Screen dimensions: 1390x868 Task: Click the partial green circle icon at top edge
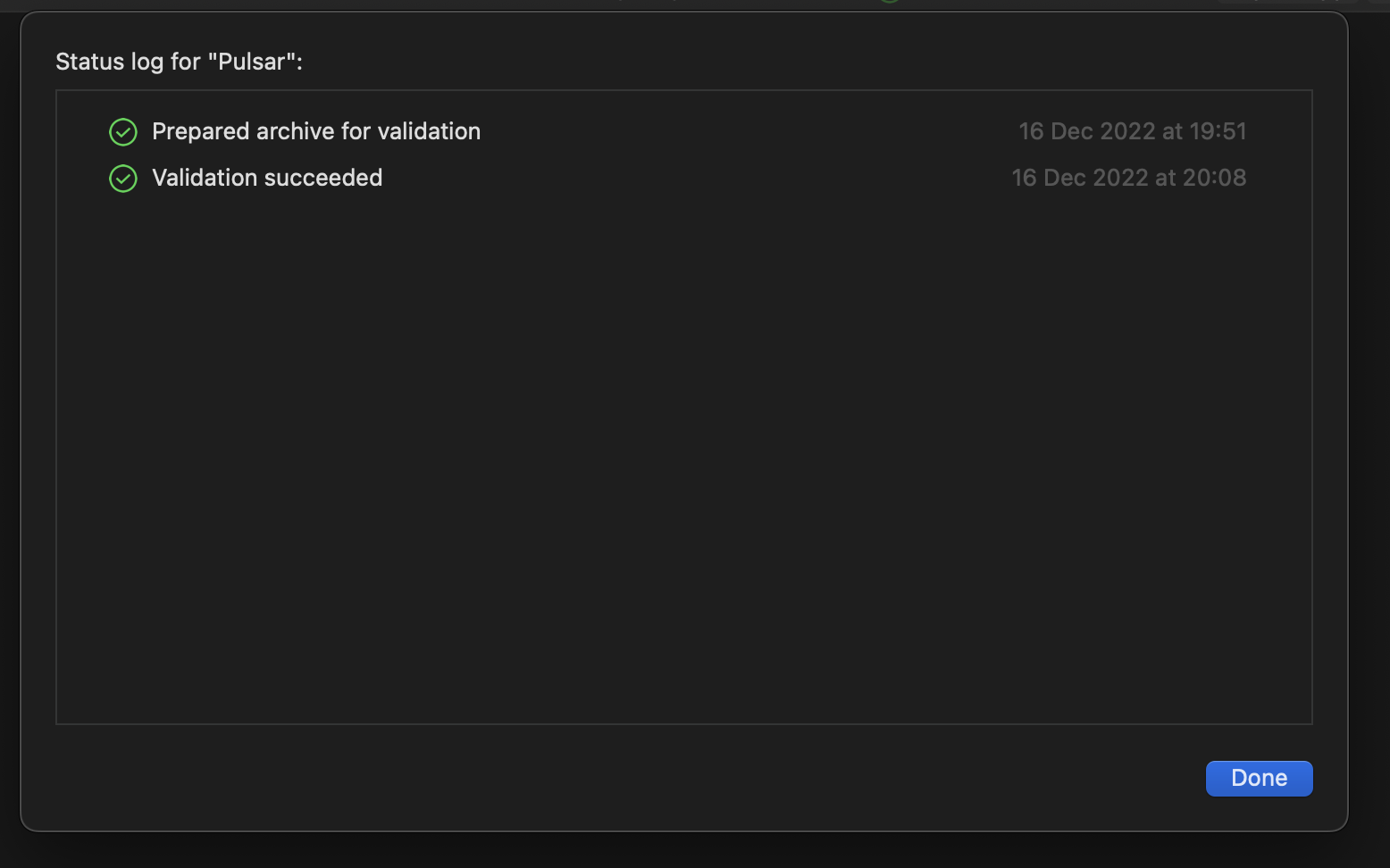tap(889, 2)
